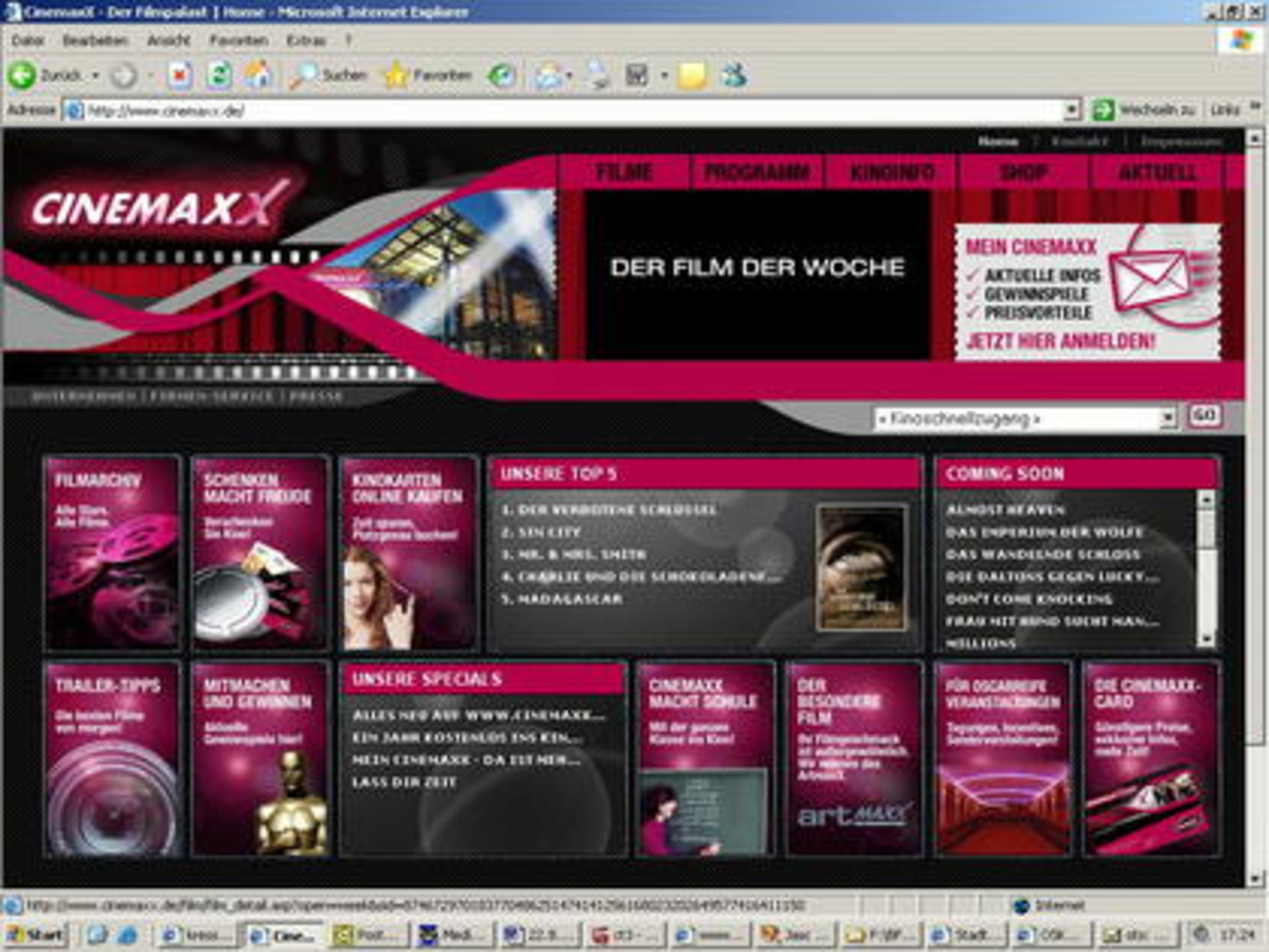Click the yellow Discuss folder icon
1269x952 pixels.
[693, 76]
